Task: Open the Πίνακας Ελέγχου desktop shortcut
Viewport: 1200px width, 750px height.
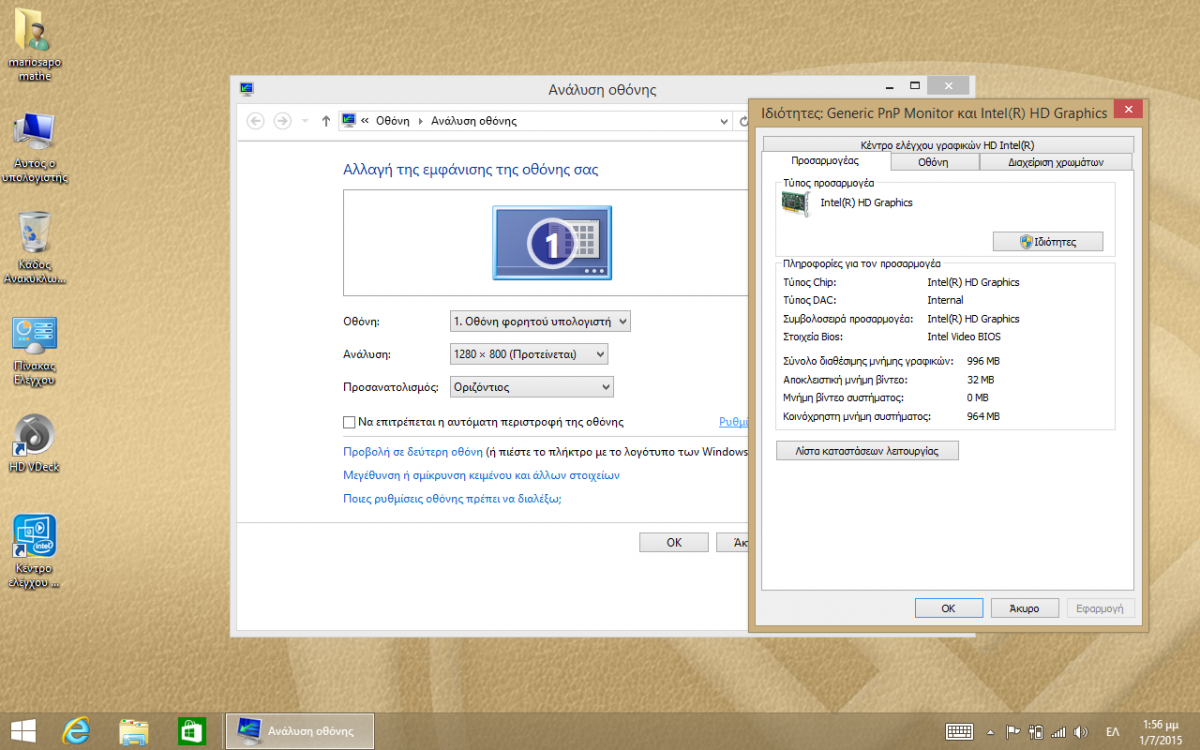Action: (35, 351)
